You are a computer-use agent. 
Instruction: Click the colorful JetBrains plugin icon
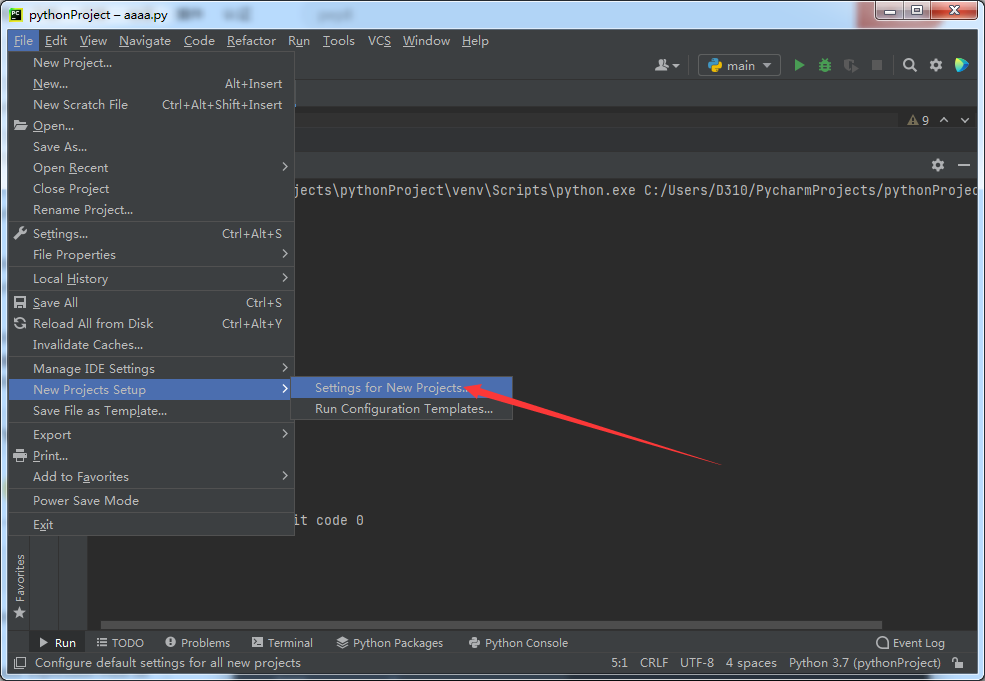(962, 65)
